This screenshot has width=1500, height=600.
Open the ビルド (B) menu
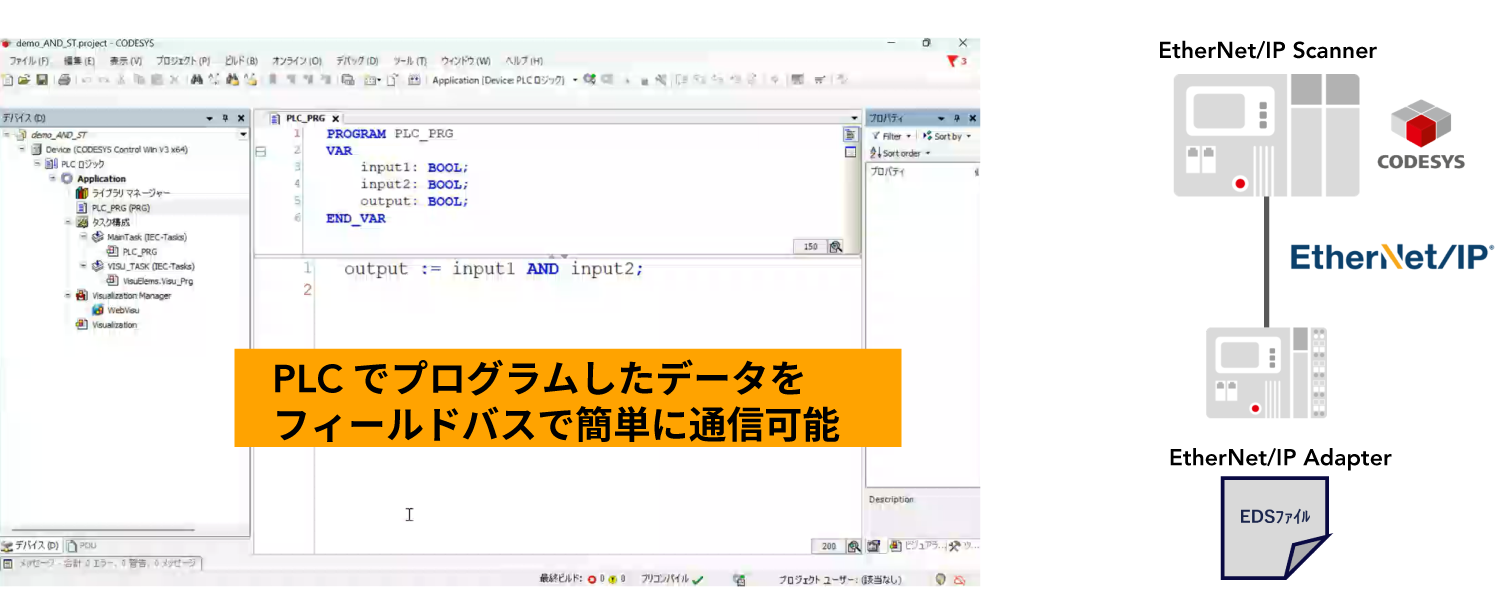coord(241,61)
